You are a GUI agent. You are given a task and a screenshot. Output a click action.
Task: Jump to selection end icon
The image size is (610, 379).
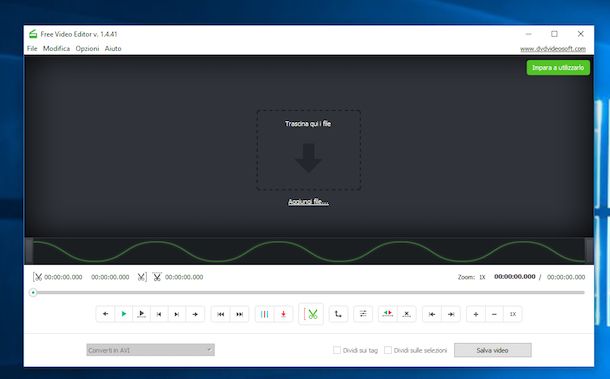click(x=451, y=314)
